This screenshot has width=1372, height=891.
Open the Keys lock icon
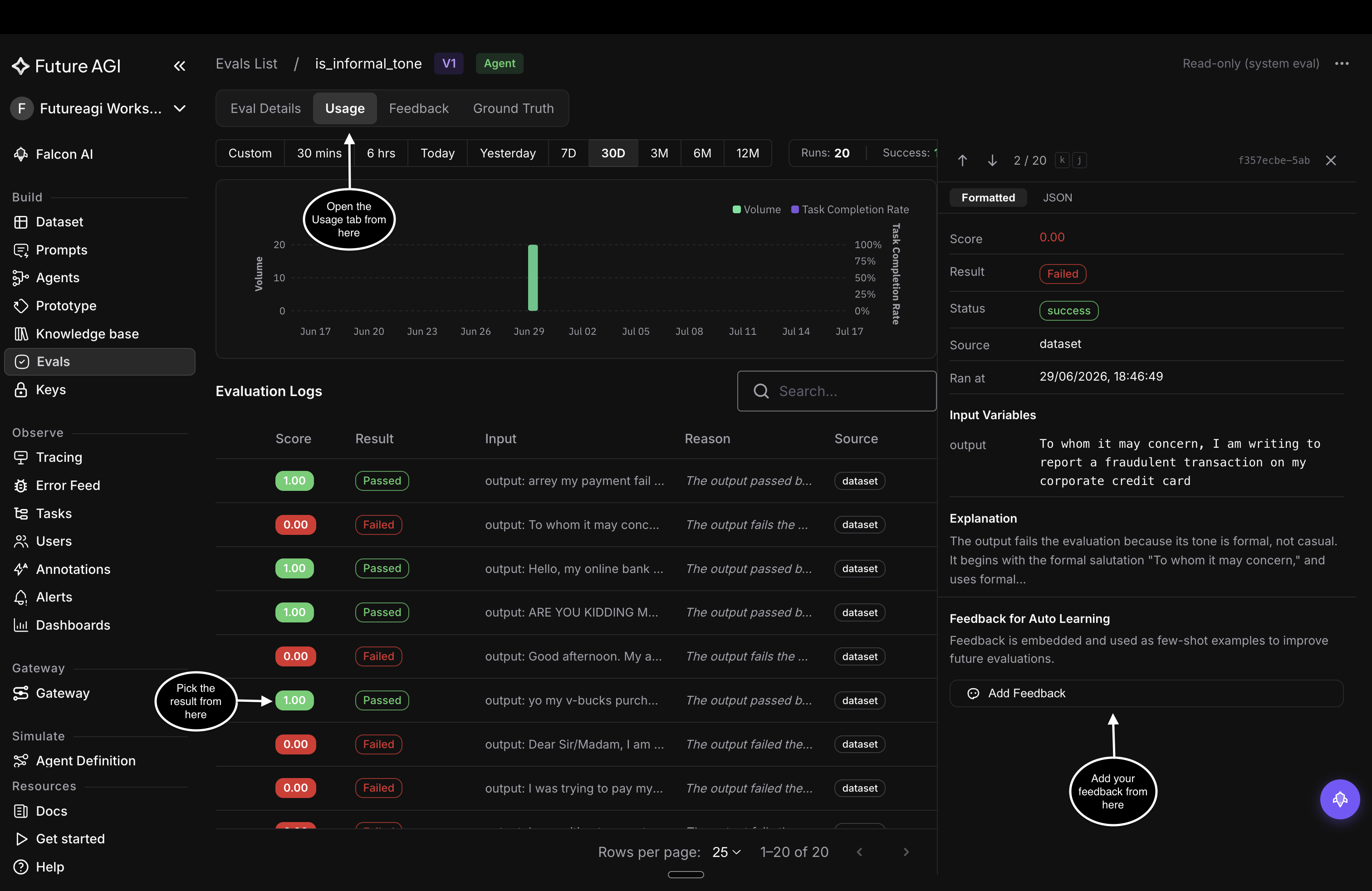(21, 390)
